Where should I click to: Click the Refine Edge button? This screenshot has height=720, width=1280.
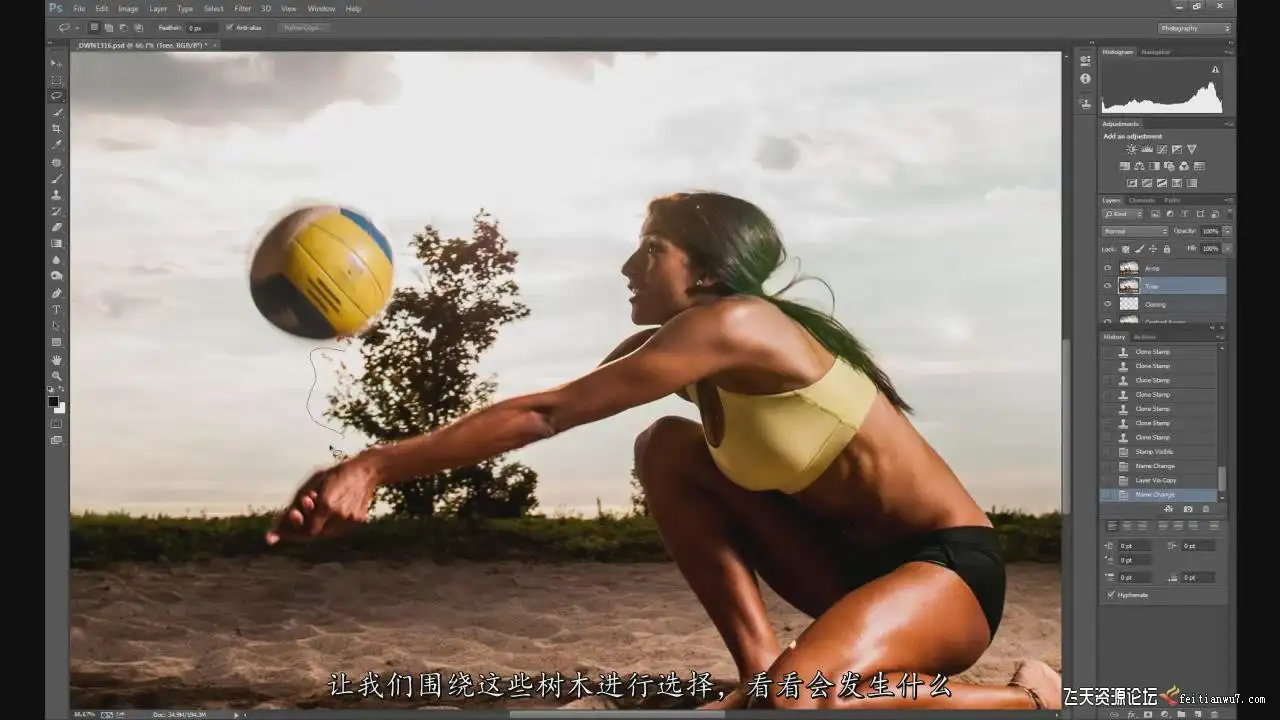tap(301, 28)
